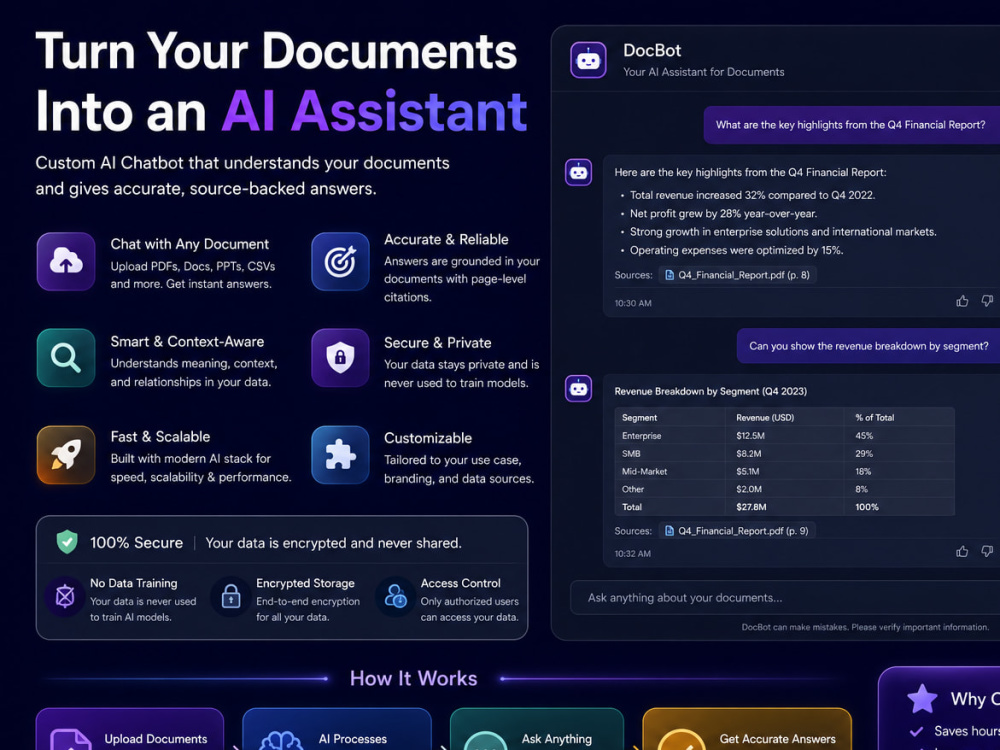This screenshot has width=1000, height=750.
Task: Thumbs down the 10:30 AM answer
Action: pos(987,300)
